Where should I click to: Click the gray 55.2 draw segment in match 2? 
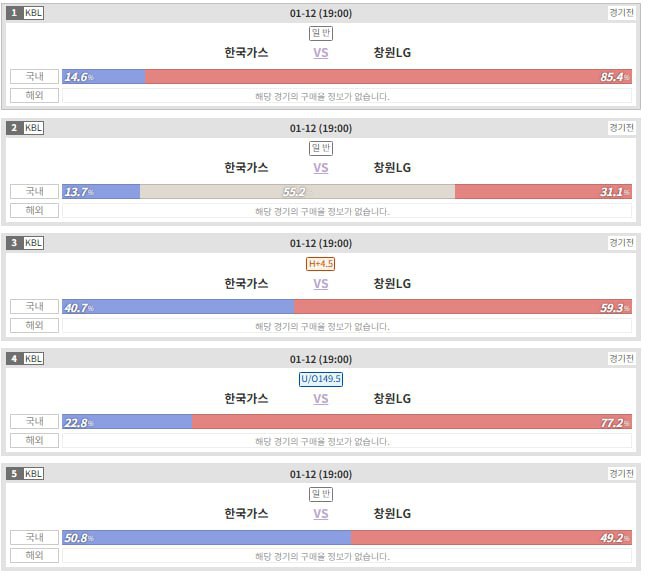pyautogui.click(x=297, y=192)
